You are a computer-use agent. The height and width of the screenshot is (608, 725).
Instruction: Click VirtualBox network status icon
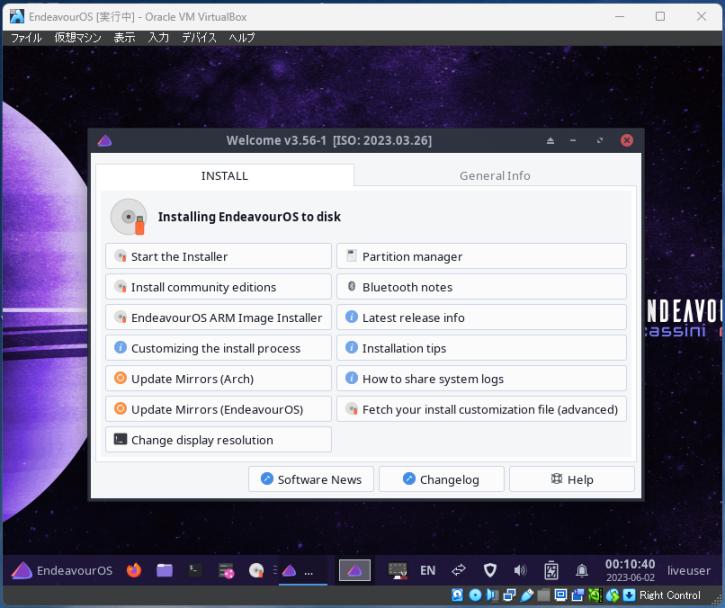(x=510, y=595)
